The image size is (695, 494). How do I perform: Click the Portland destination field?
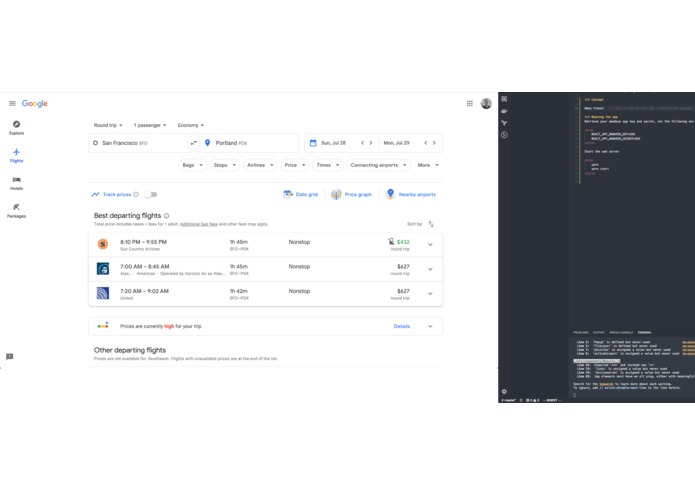tap(248, 143)
